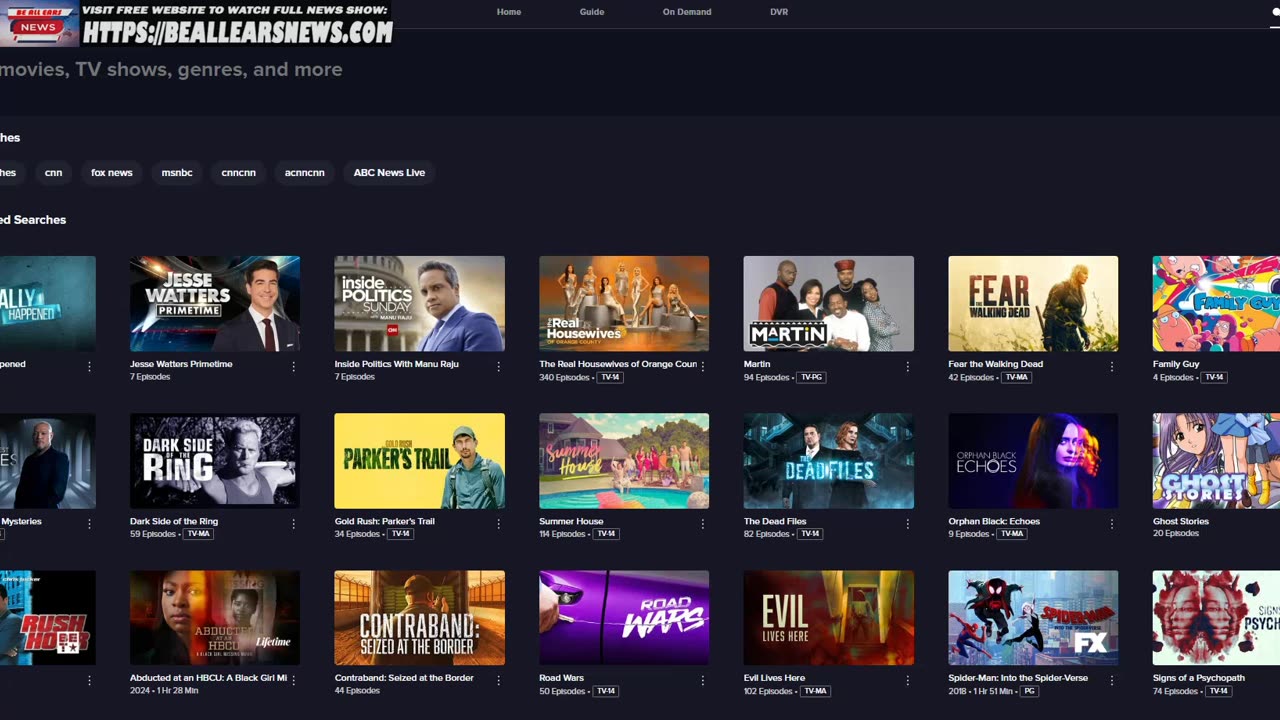
Task: Open the Road Wars thumbnail
Action: click(624, 617)
